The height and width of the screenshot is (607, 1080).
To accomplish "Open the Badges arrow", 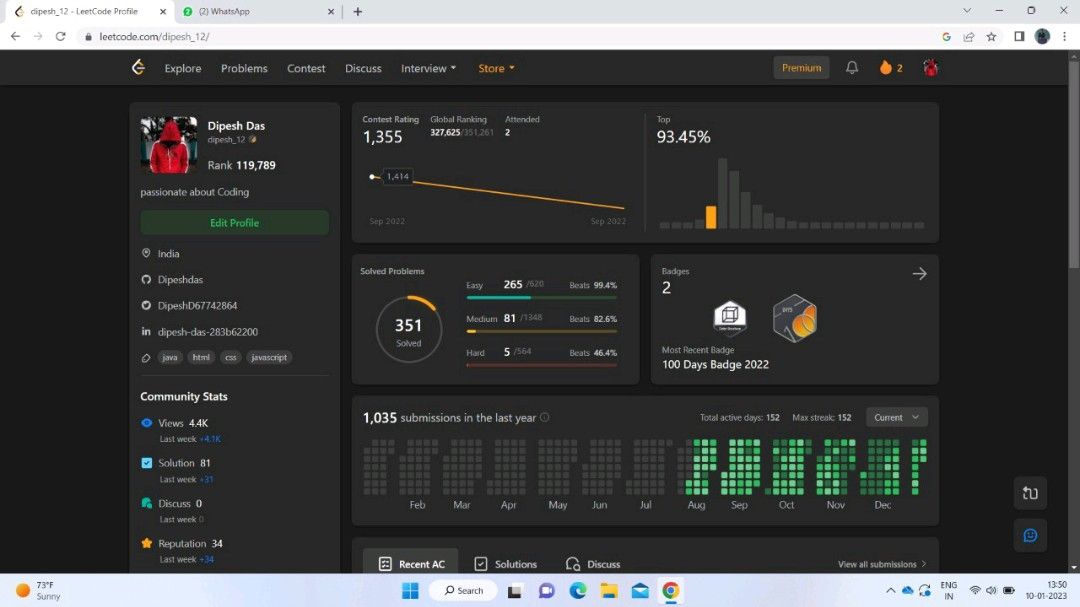I will tap(920, 274).
